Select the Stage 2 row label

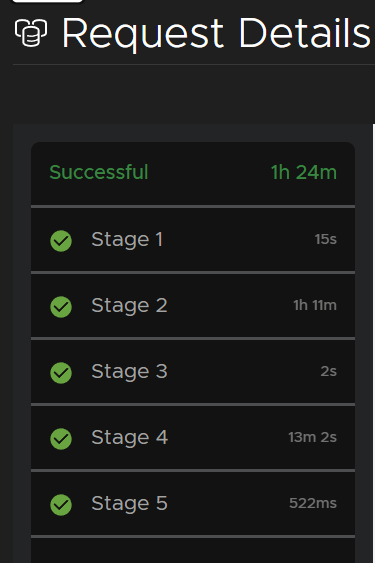tap(129, 306)
